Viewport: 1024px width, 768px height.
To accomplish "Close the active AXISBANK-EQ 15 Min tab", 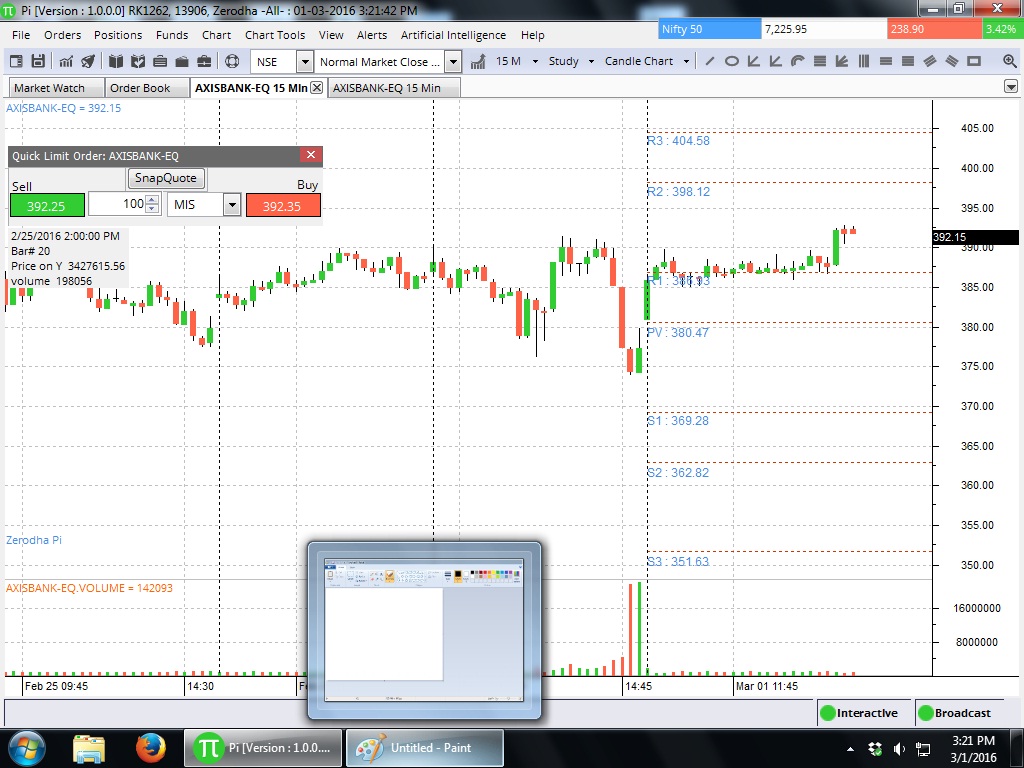I will (317, 88).
